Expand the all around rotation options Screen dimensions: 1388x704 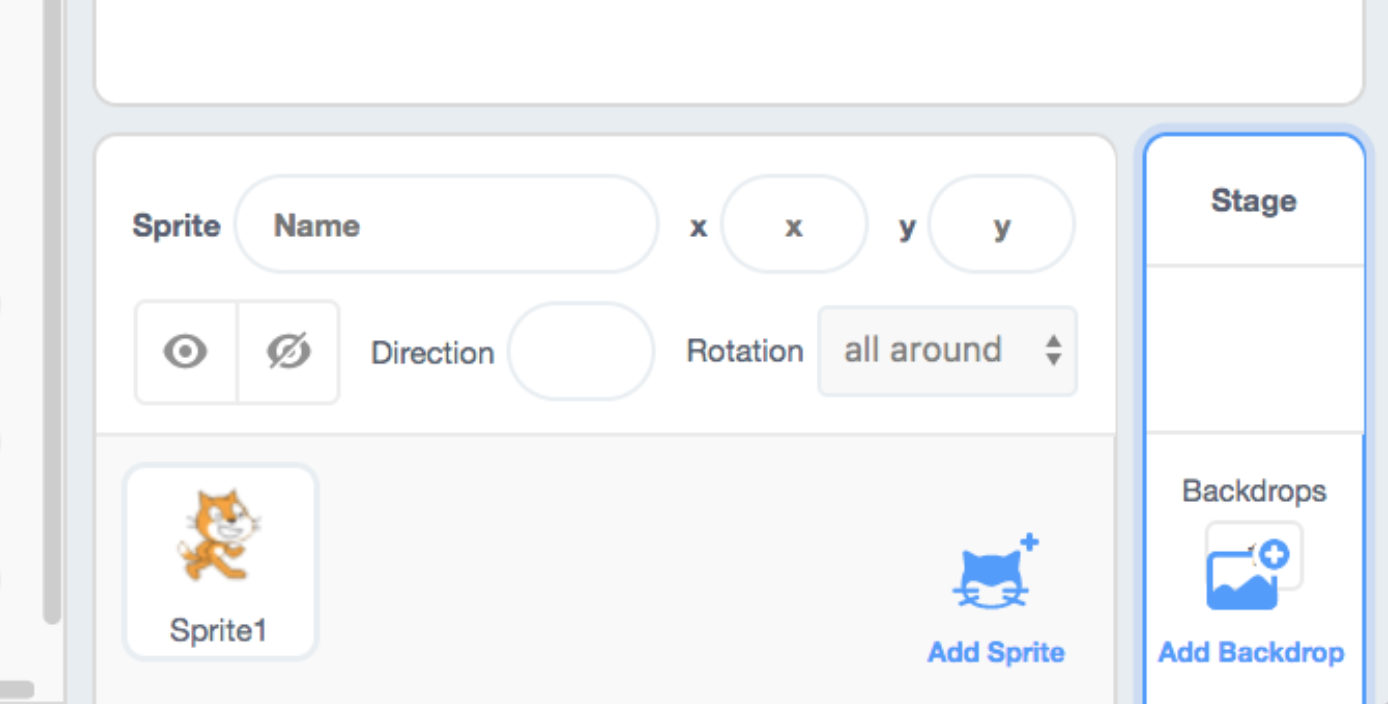pyautogui.click(x=947, y=351)
